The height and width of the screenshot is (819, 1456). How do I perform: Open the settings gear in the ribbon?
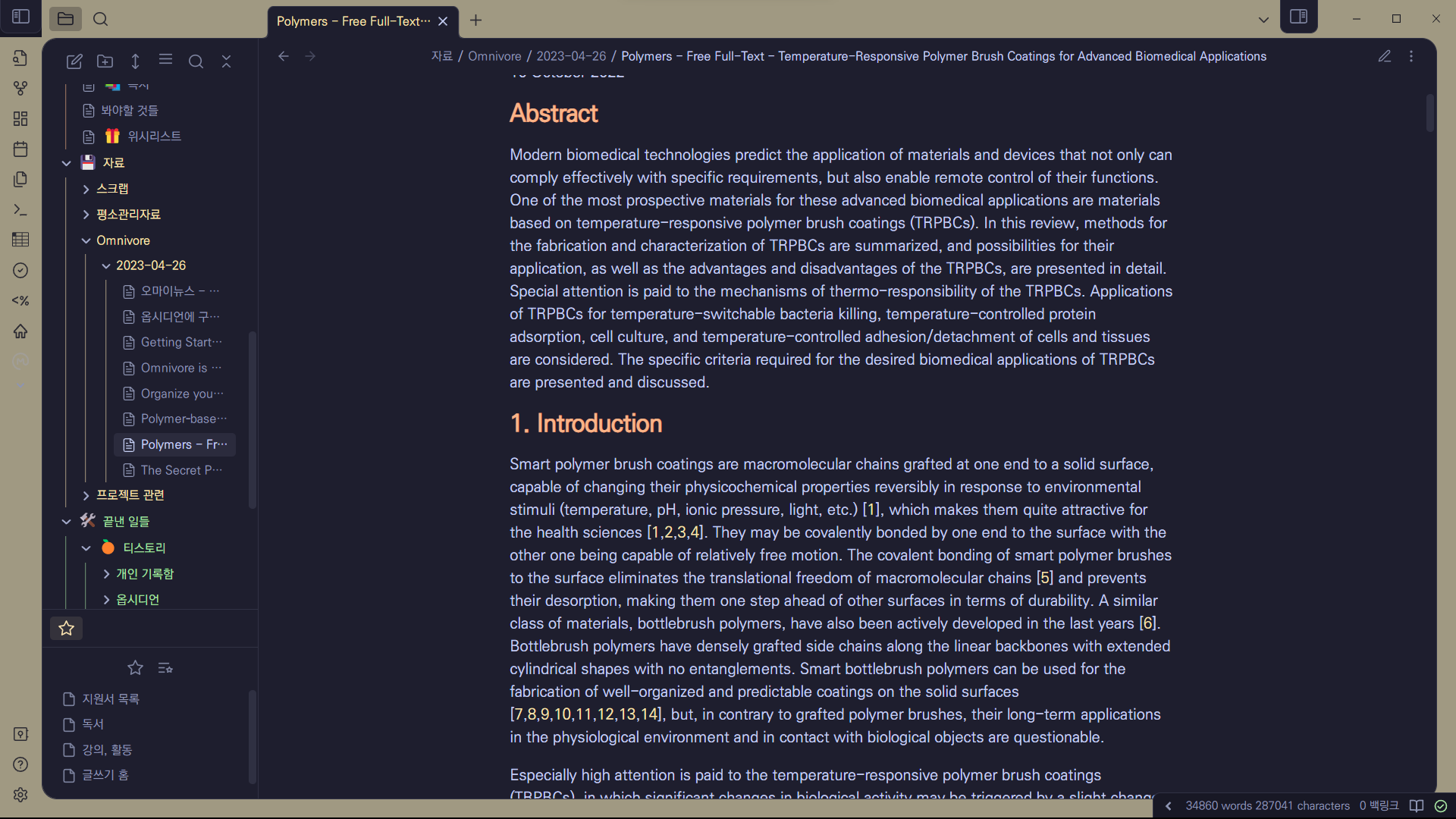coord(20,795)
